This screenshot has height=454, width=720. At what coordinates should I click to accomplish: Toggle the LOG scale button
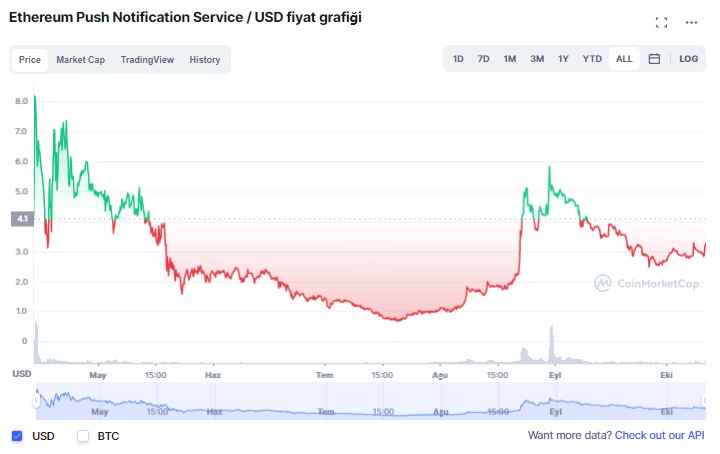point(688,59)
